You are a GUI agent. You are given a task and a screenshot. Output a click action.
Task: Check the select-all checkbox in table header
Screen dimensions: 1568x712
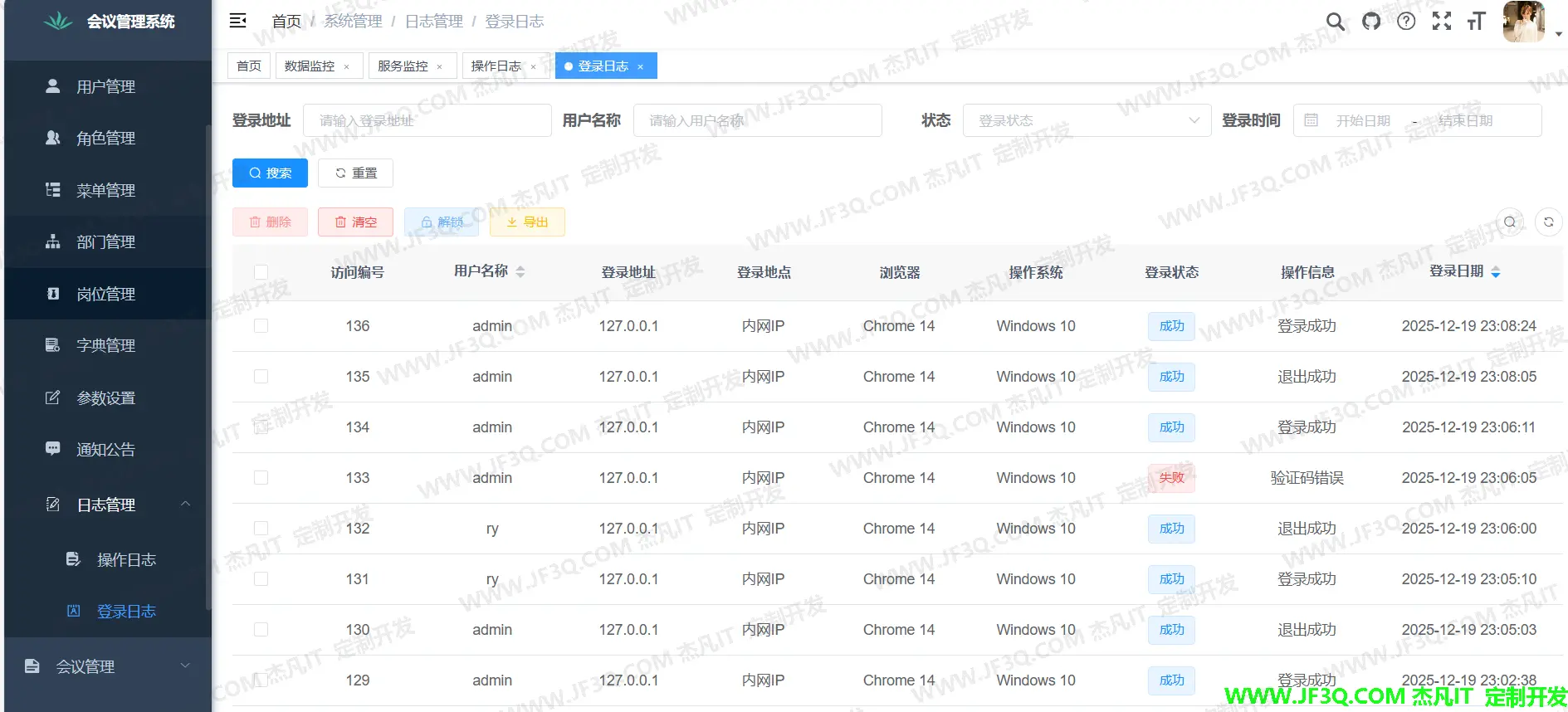point(261,272)
